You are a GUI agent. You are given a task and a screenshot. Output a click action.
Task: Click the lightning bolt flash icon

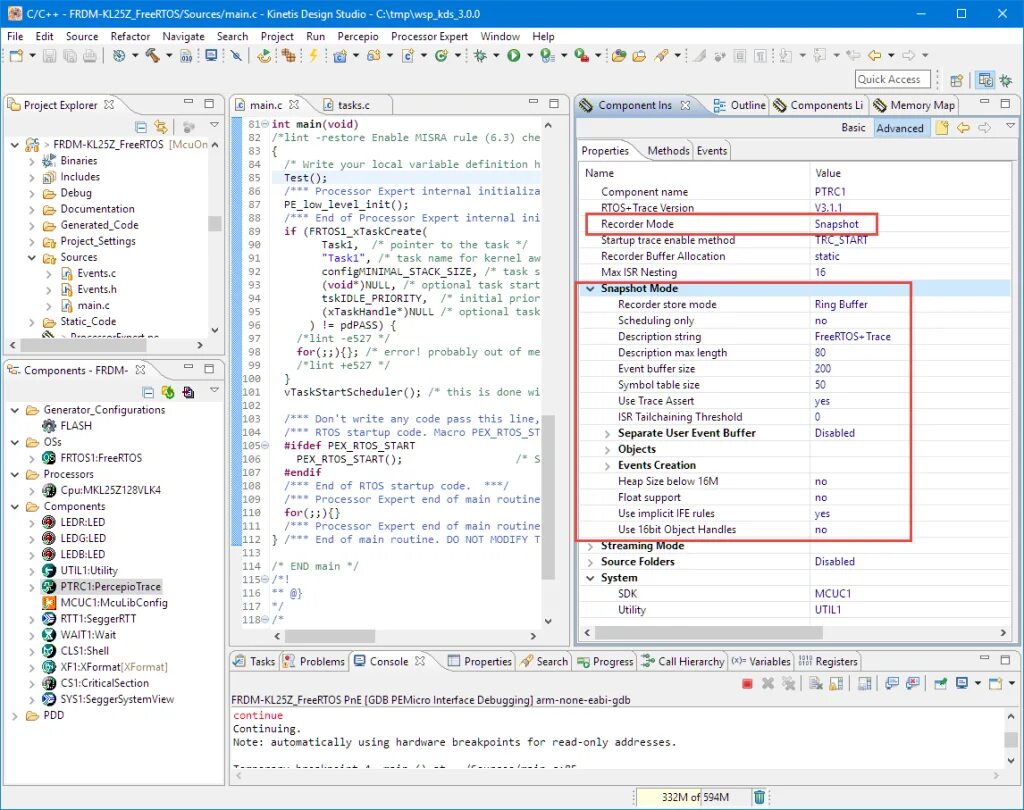pos(313,56)
